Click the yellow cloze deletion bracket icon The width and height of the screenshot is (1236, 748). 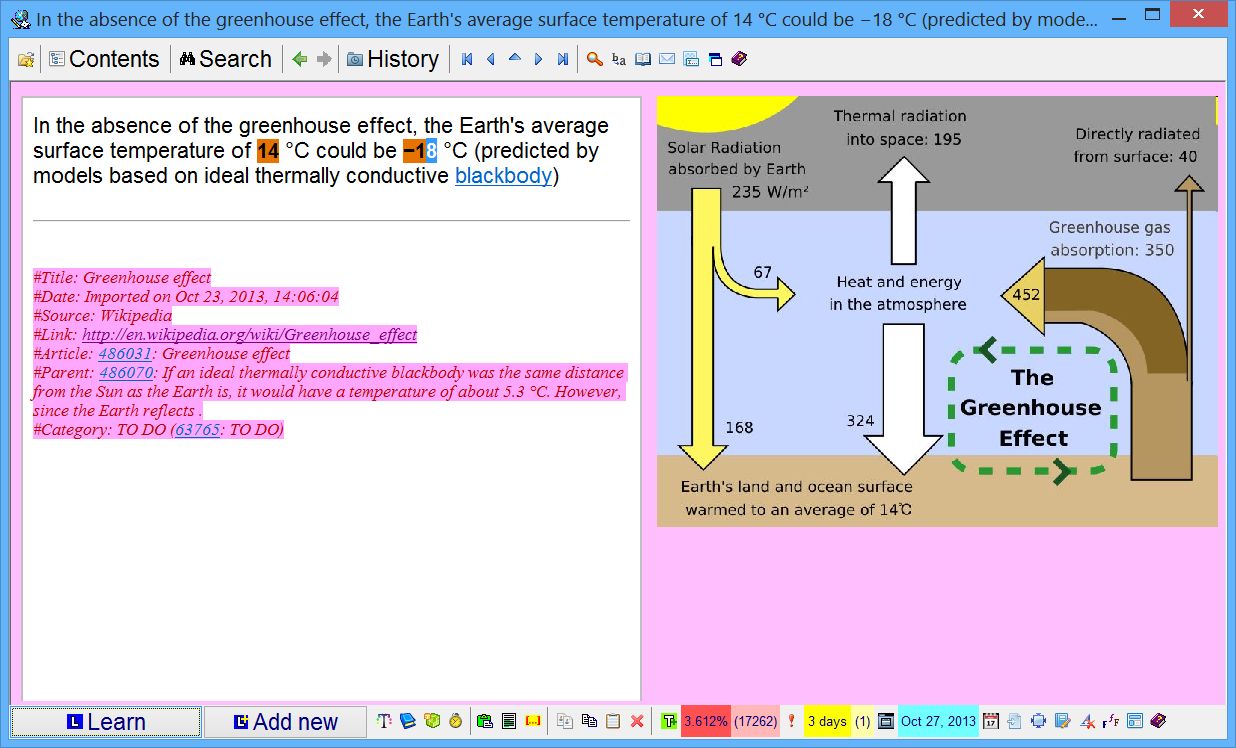click(533, 721)
